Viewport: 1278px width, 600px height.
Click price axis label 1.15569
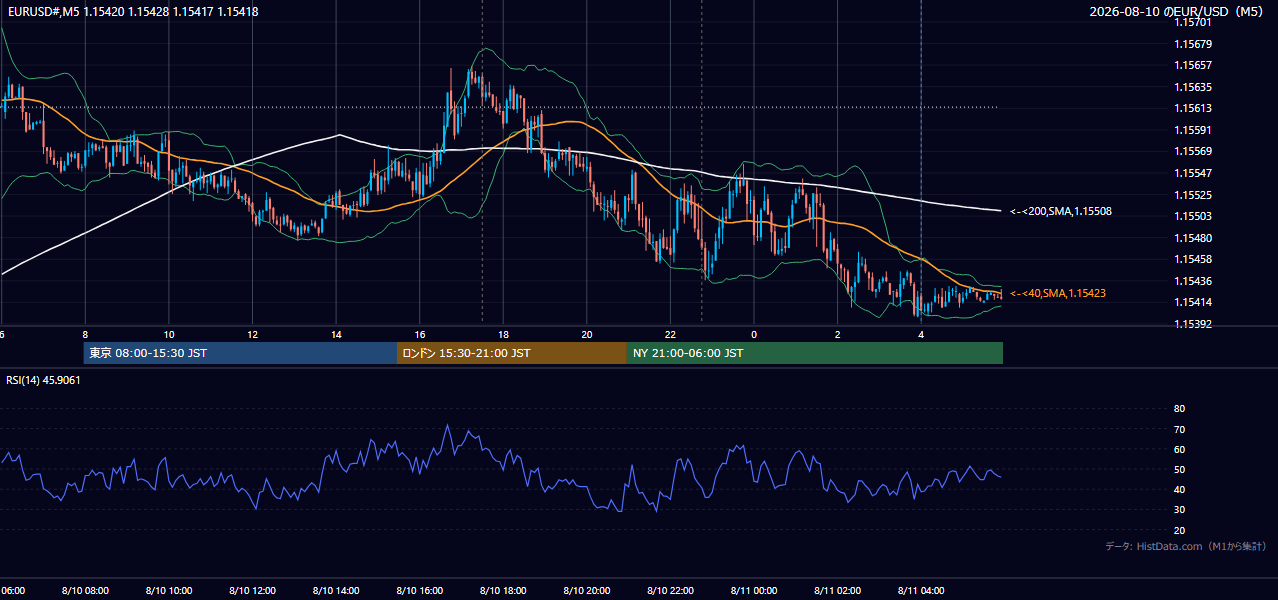point(1192,152)
